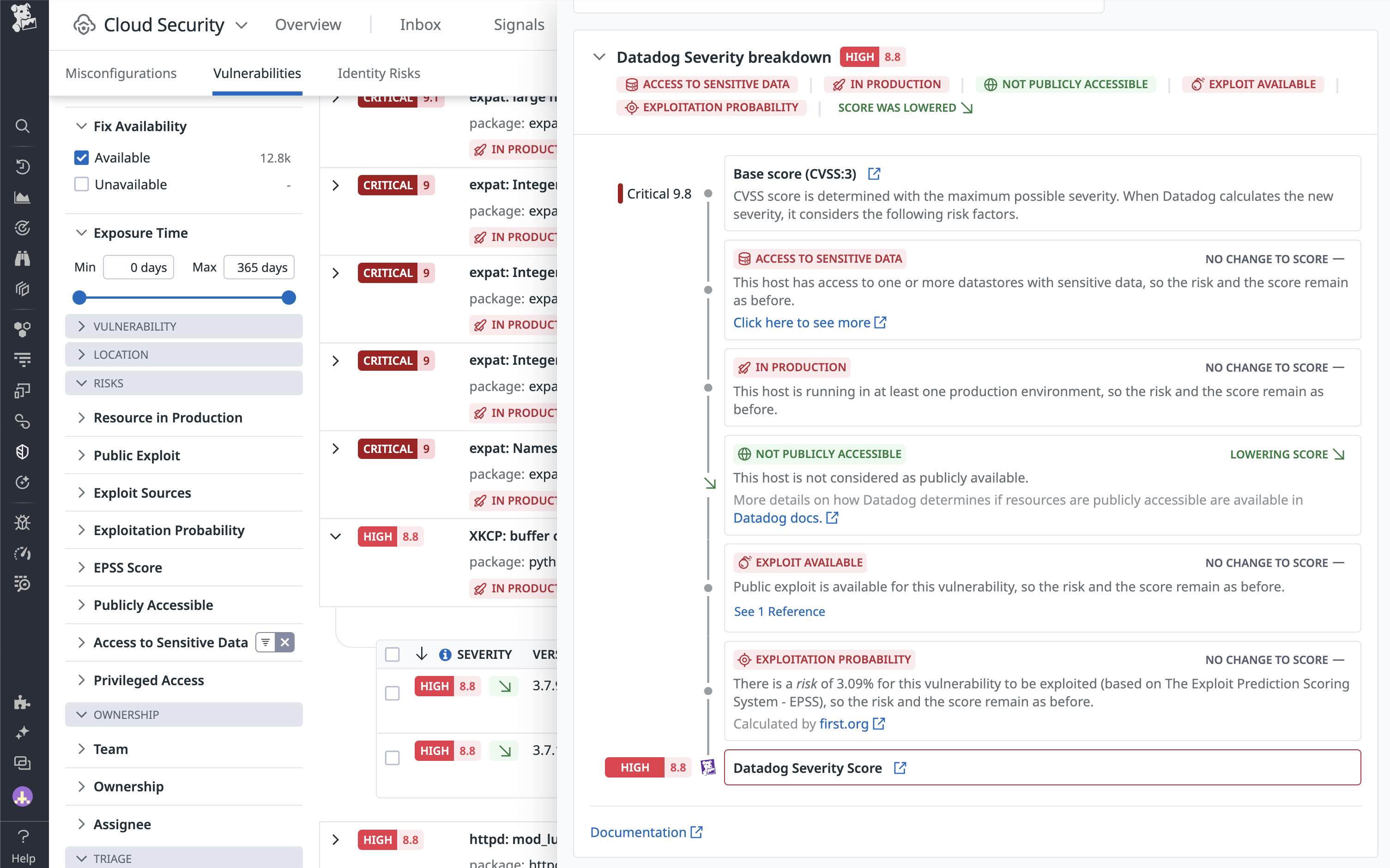This screenshot has height=868, width=1390.
Task: Switch to the Misconfigurations tab
Action: click(121, 73)
